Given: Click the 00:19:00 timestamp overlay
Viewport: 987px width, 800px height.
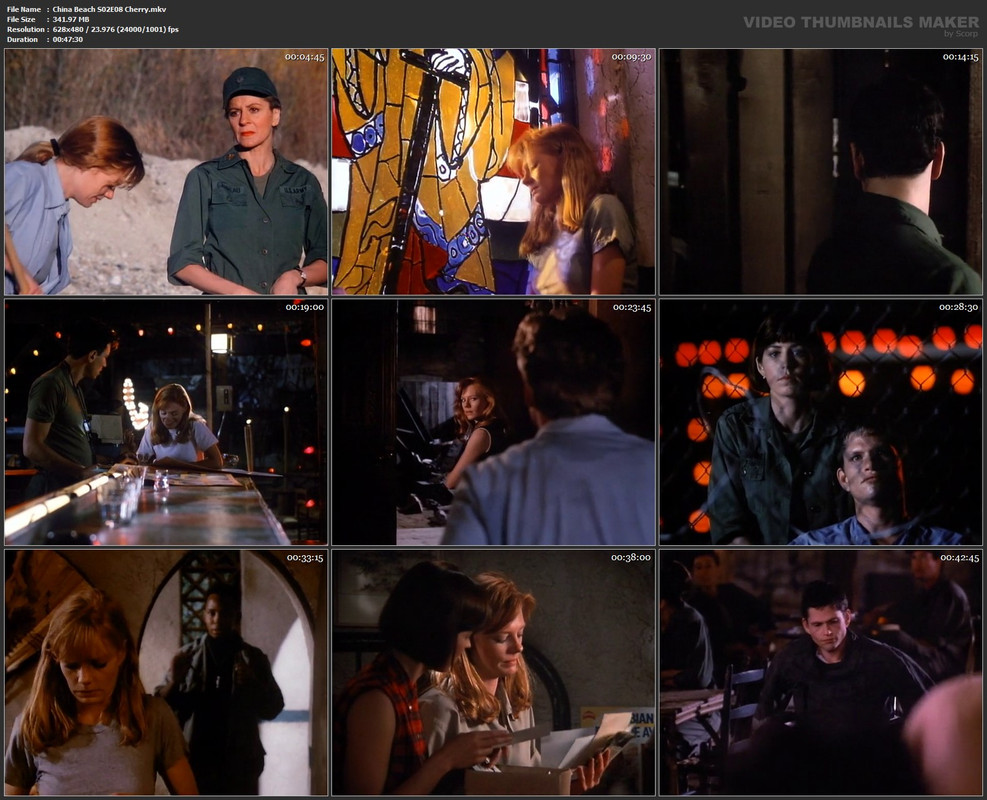Looking at the screenshot, I should pos(305,307).
